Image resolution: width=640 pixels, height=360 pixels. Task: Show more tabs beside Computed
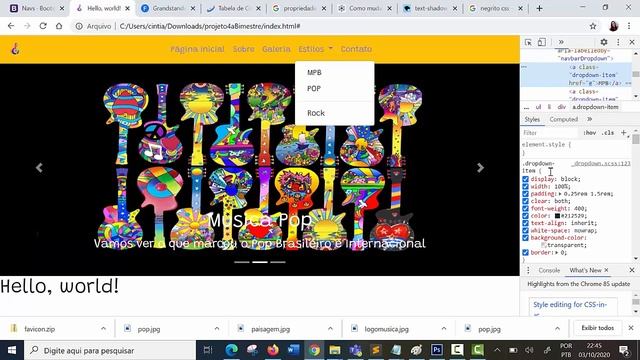[589, 119]
